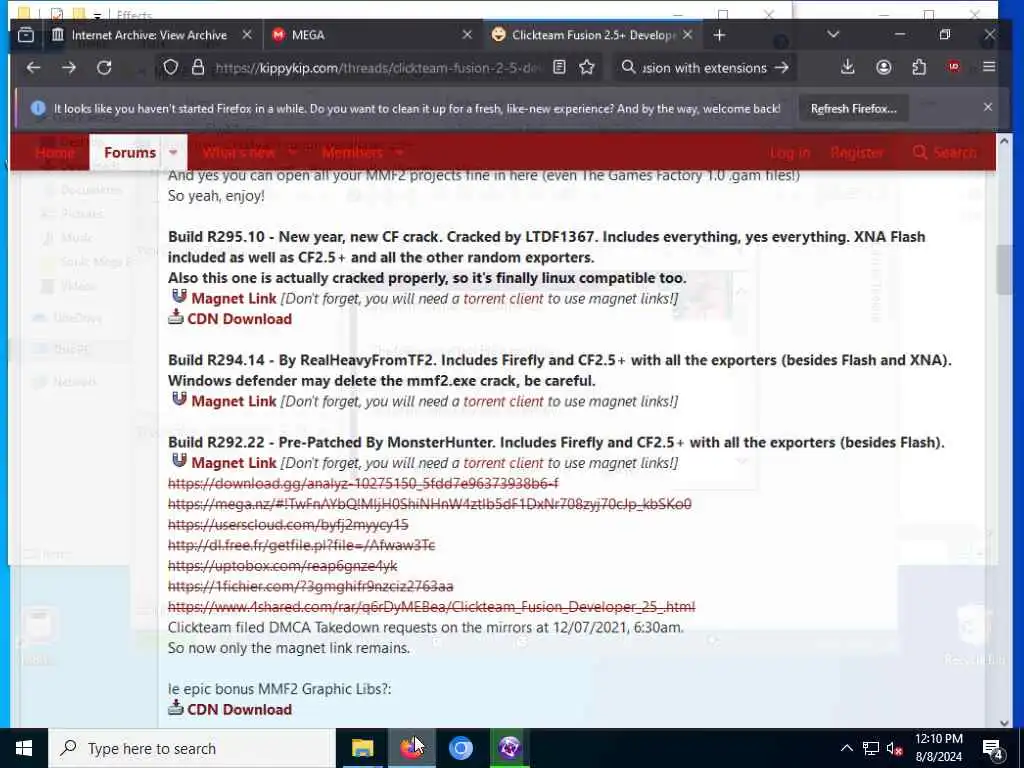Open Chrome from the taskbar
Image resolution: width=1024 pixels, height=768 pixels.
(460, 748)
